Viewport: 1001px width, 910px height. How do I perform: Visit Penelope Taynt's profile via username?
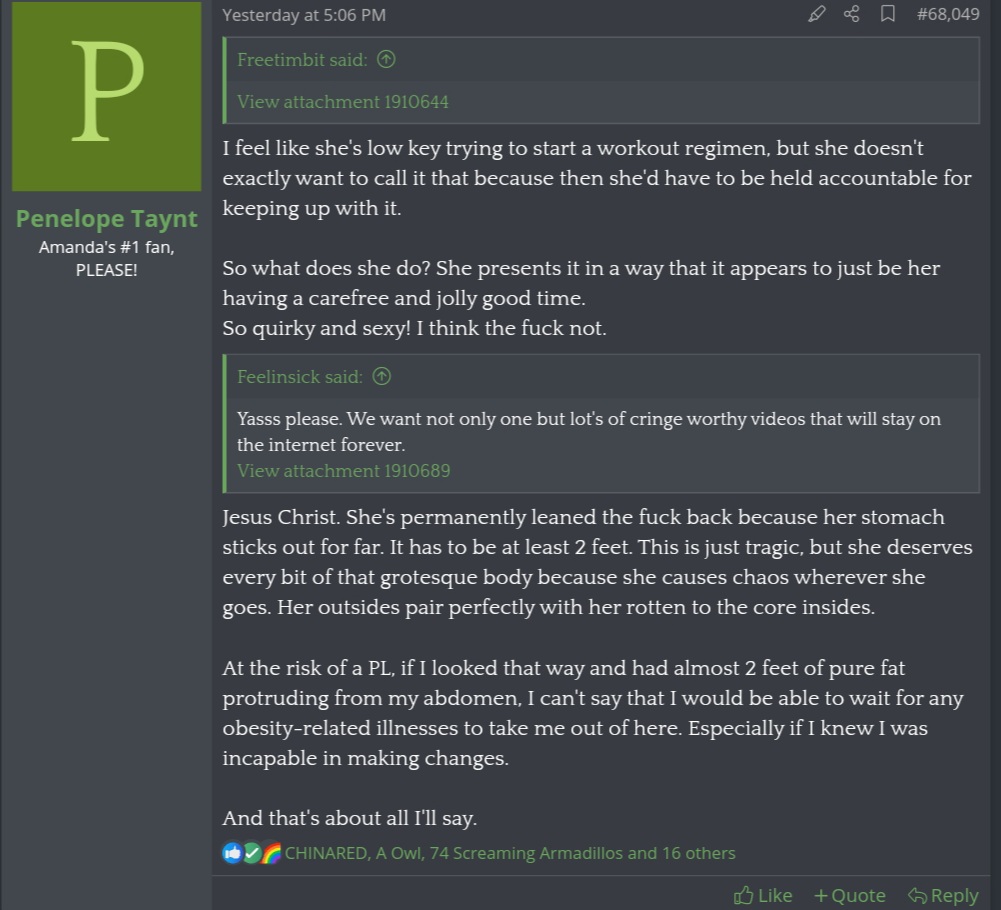106,218
